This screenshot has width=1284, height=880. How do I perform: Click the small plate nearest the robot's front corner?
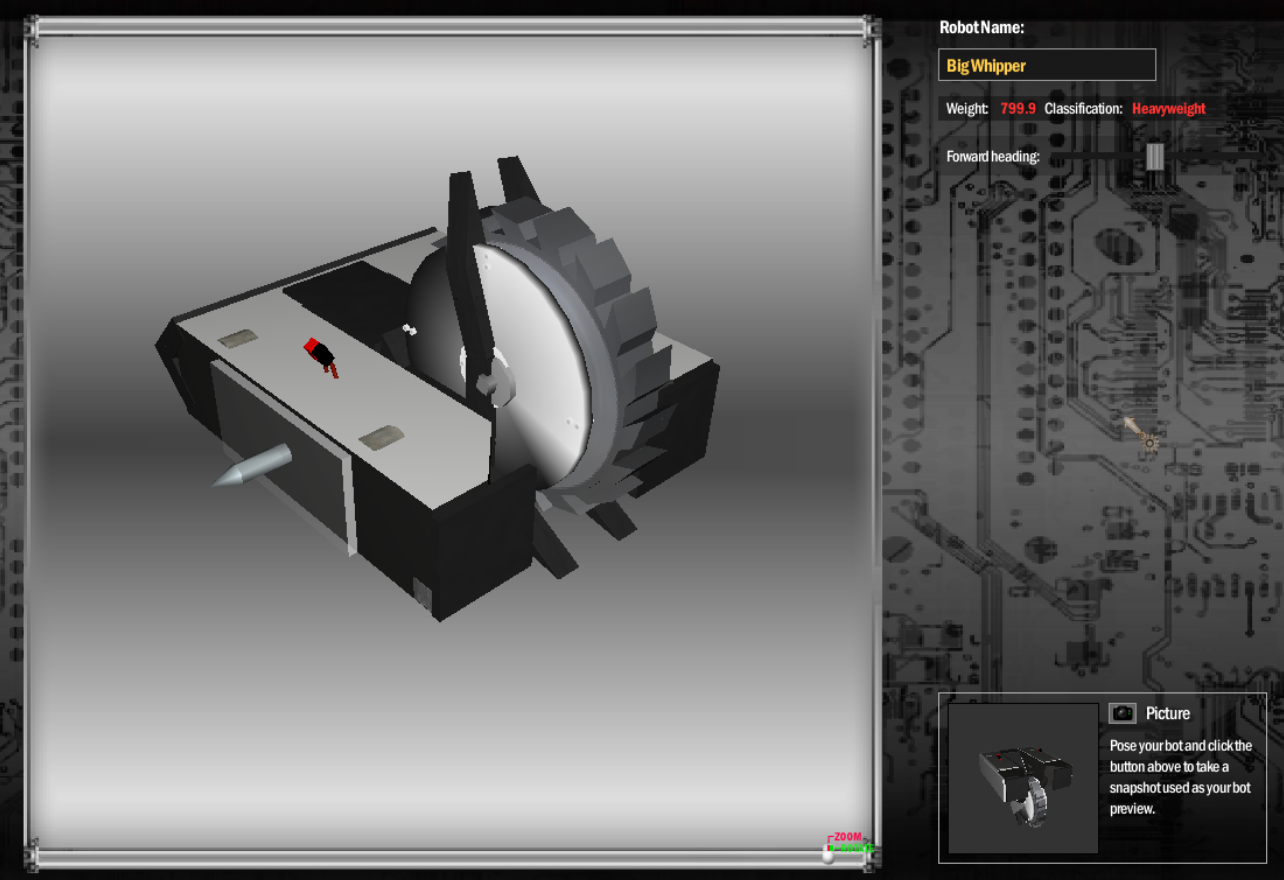click(x=381, y=436)
